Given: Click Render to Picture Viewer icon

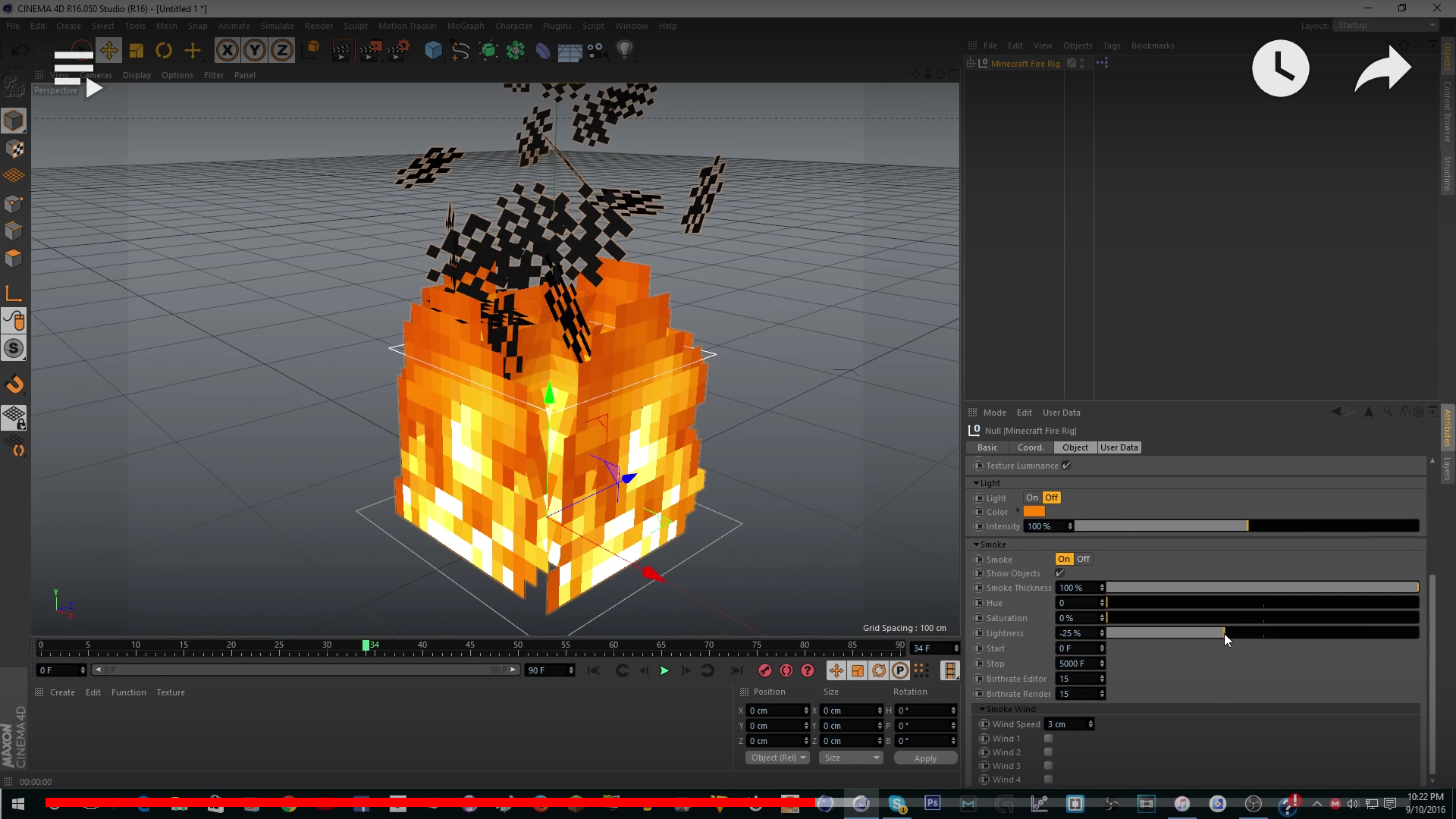Looking at the screenshot, I should [x=370, y=51].
